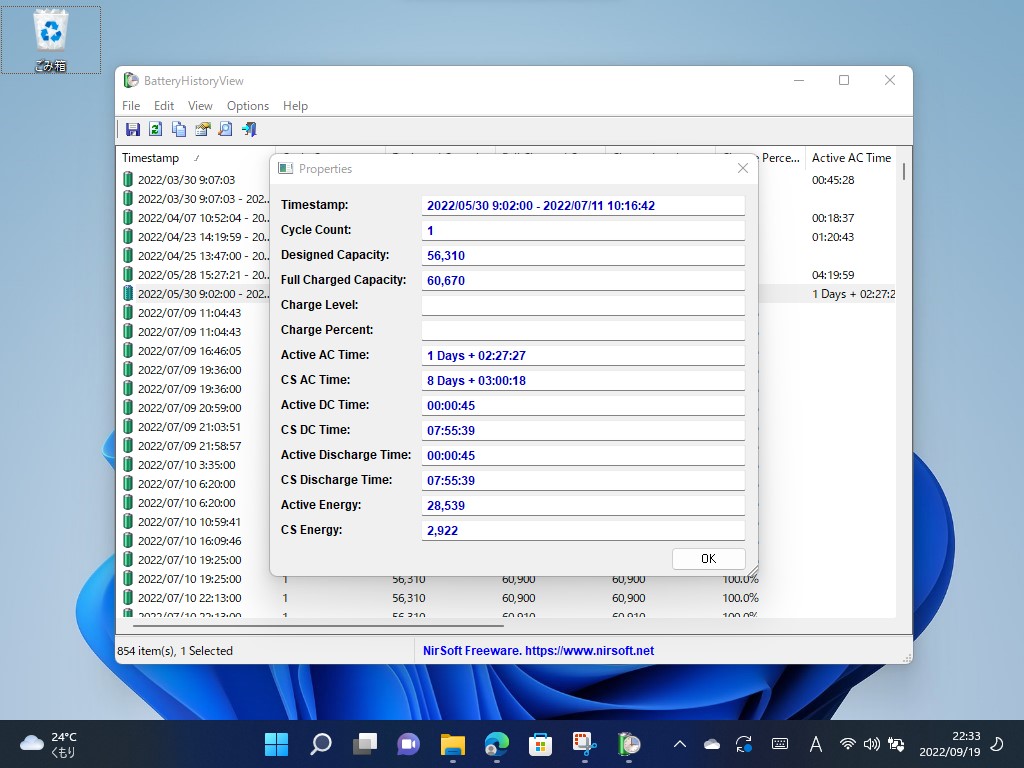Click the Exit door toolbar icon
This screenshot has width=1024, height=768.
[249, 129]
